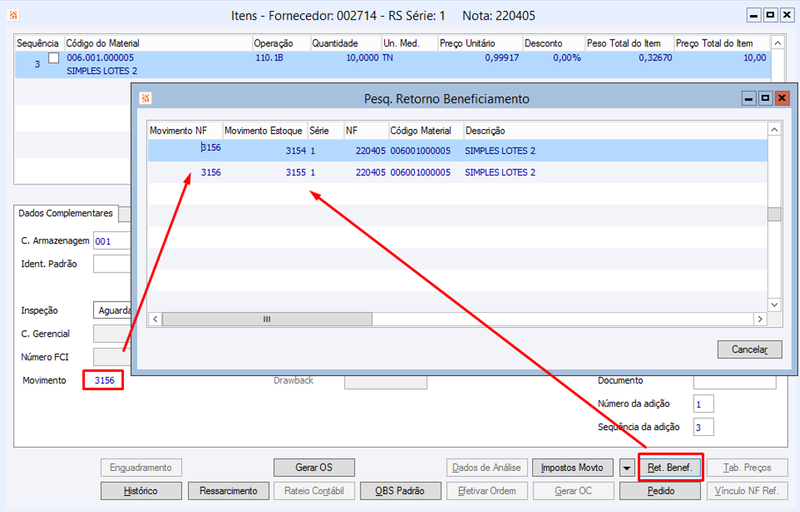Switch to the Dados Complementares tab
Screen dimensions: 800x512
pyautogui.click(x=66, y=213)
